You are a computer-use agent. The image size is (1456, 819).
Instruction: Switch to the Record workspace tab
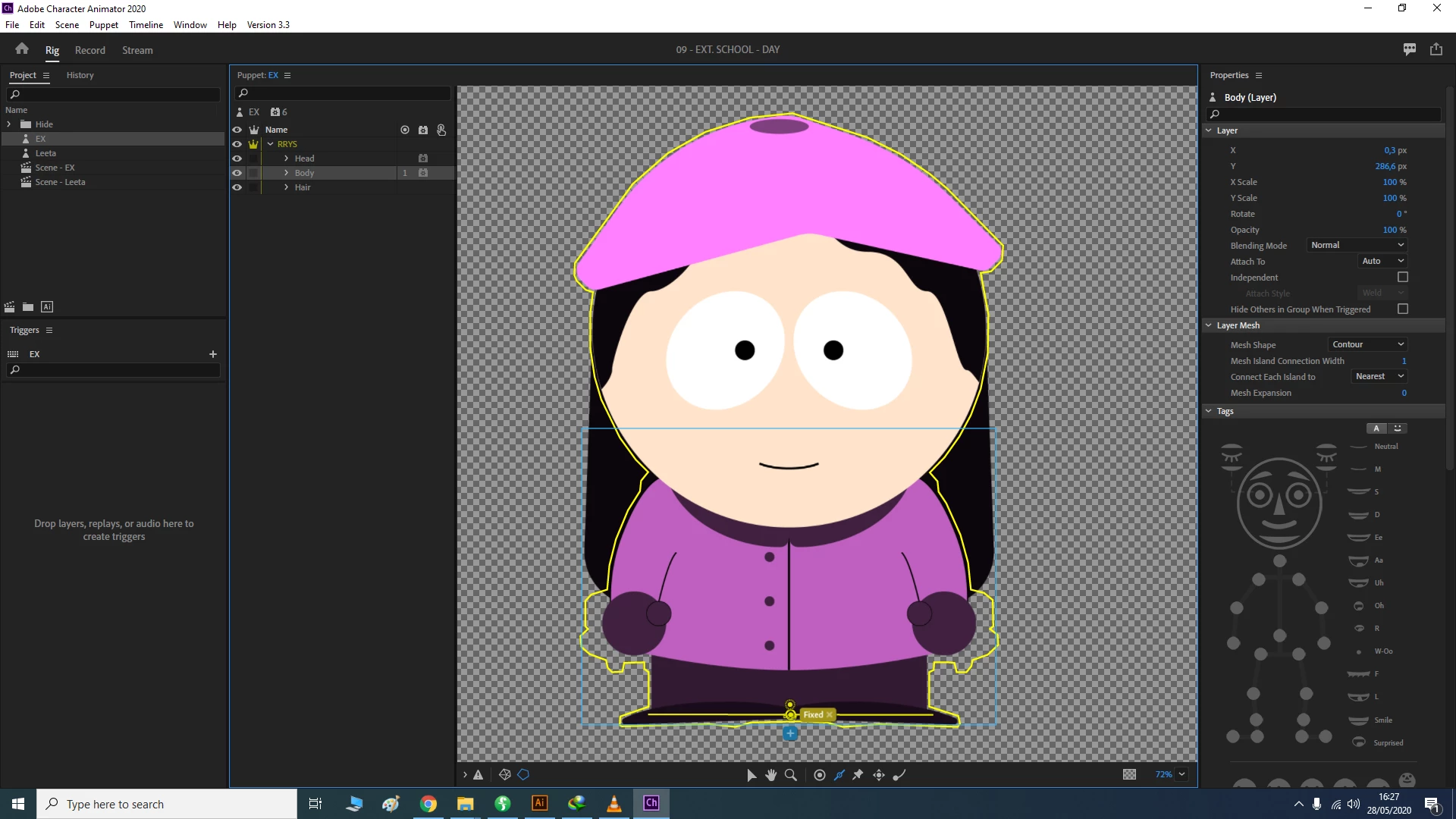(89, 50)
